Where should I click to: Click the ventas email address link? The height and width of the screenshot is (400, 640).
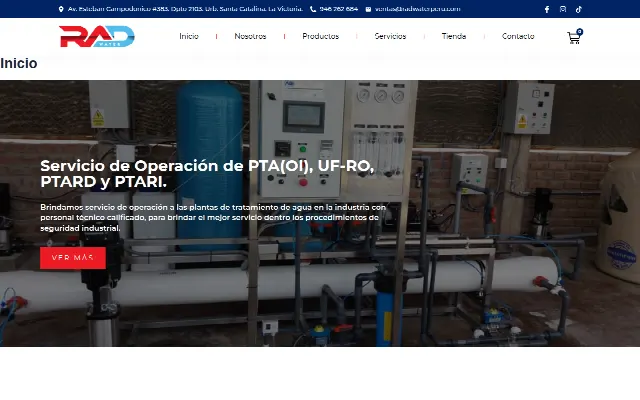click(x=418, y=9)
